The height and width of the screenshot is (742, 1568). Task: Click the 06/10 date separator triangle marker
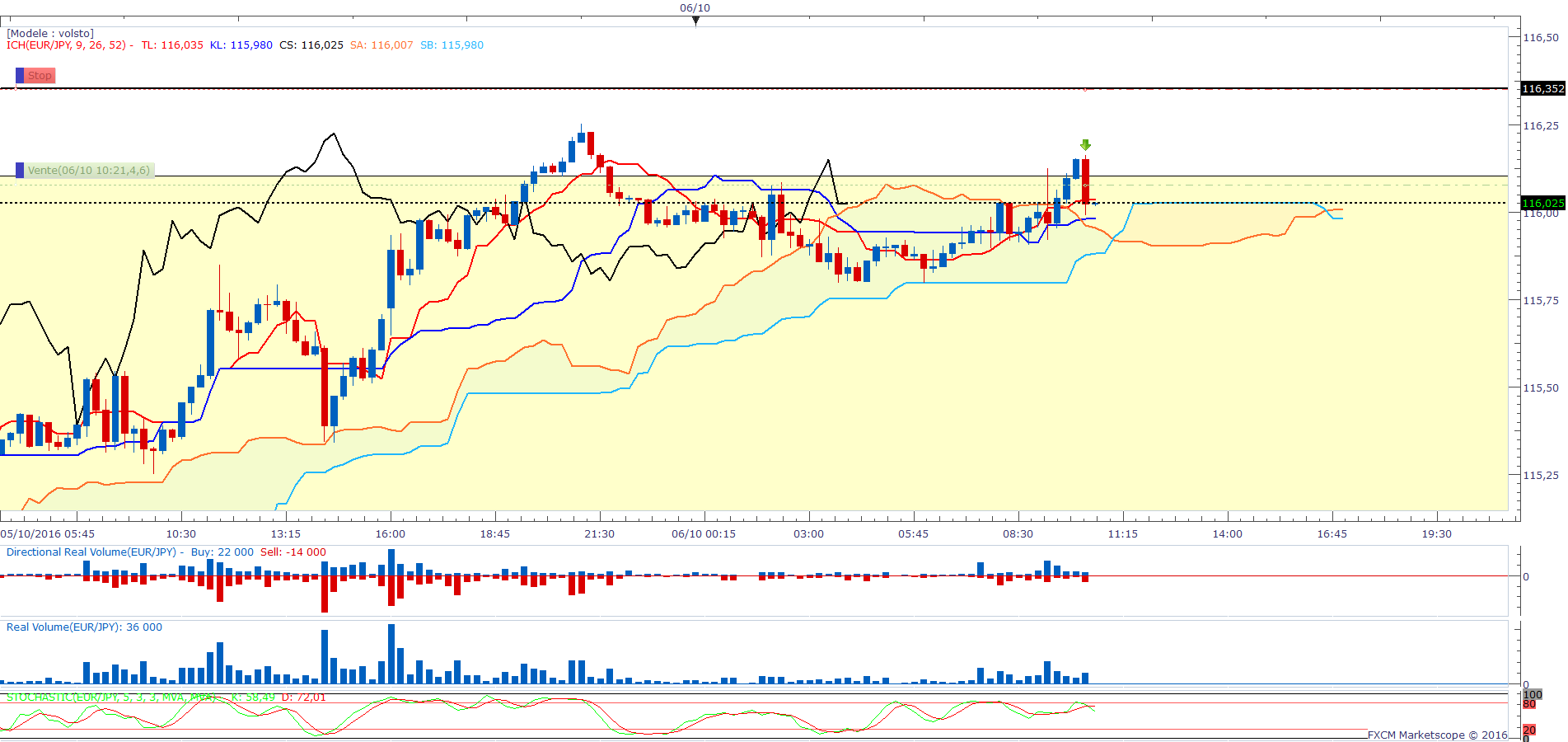pos(695,21)
